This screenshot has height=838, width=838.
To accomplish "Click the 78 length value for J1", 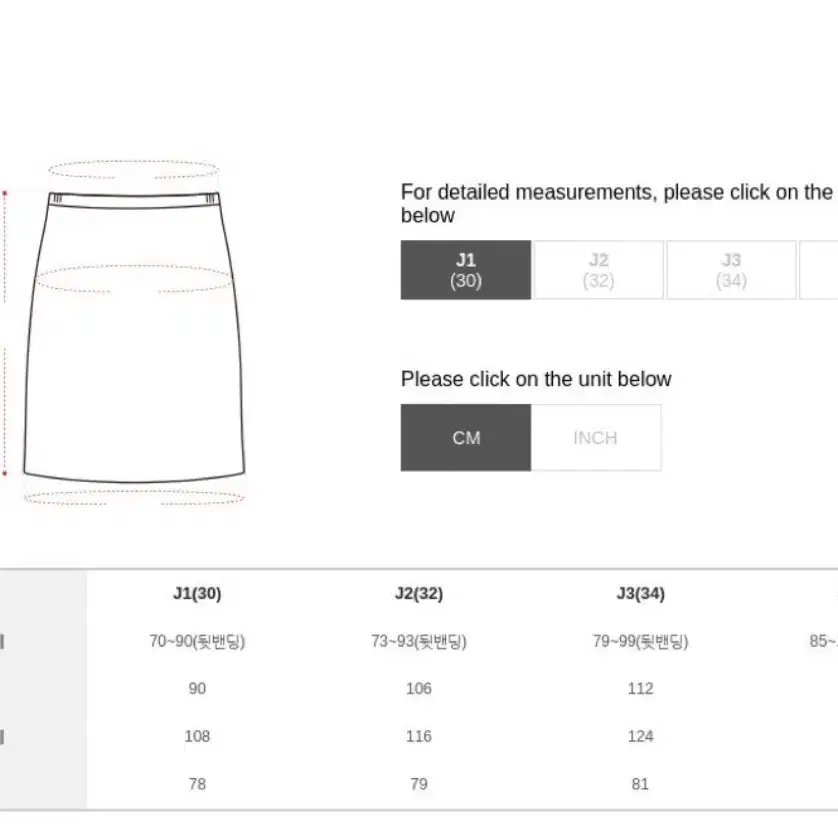I will pyautogui.click(x=197, y=784).
